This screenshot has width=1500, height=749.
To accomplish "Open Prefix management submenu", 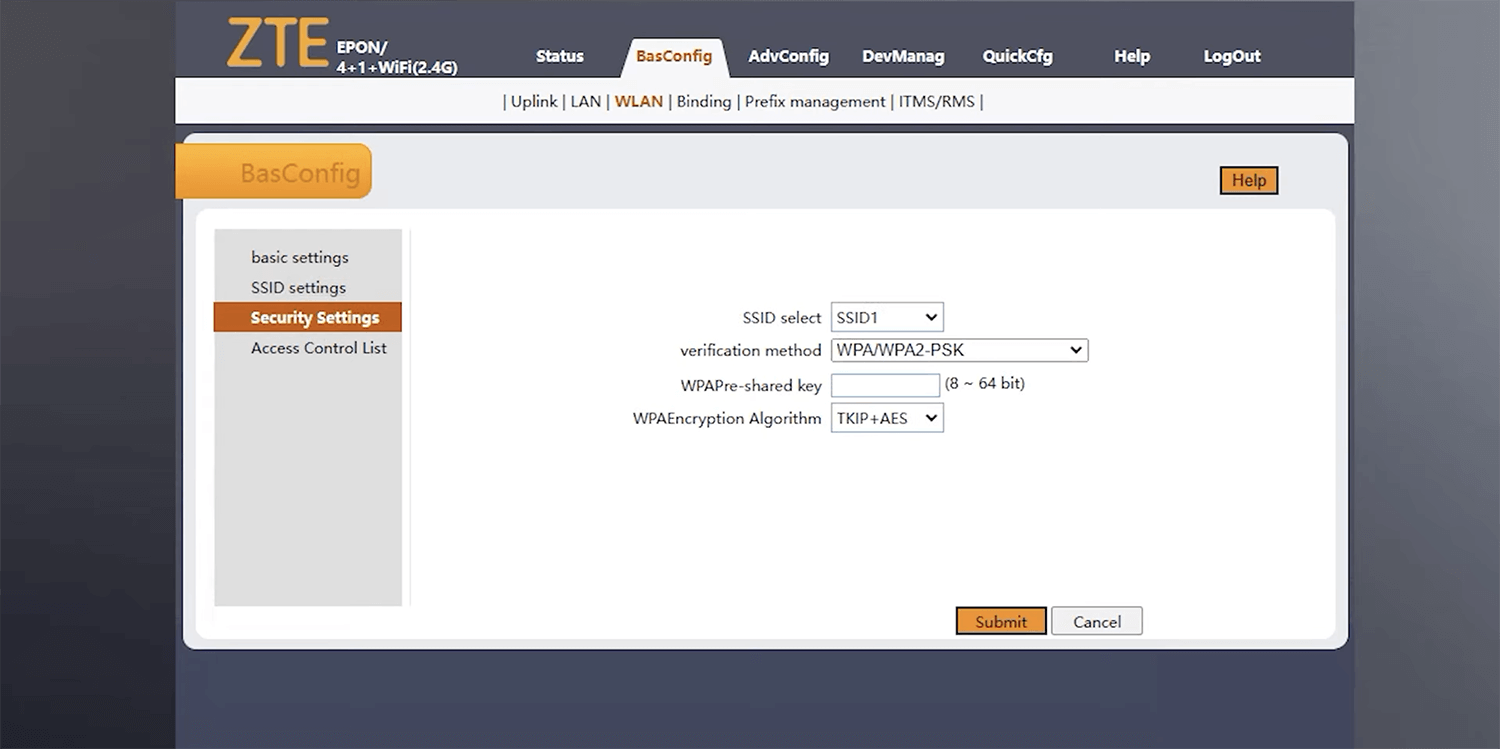I will (815, 101).
